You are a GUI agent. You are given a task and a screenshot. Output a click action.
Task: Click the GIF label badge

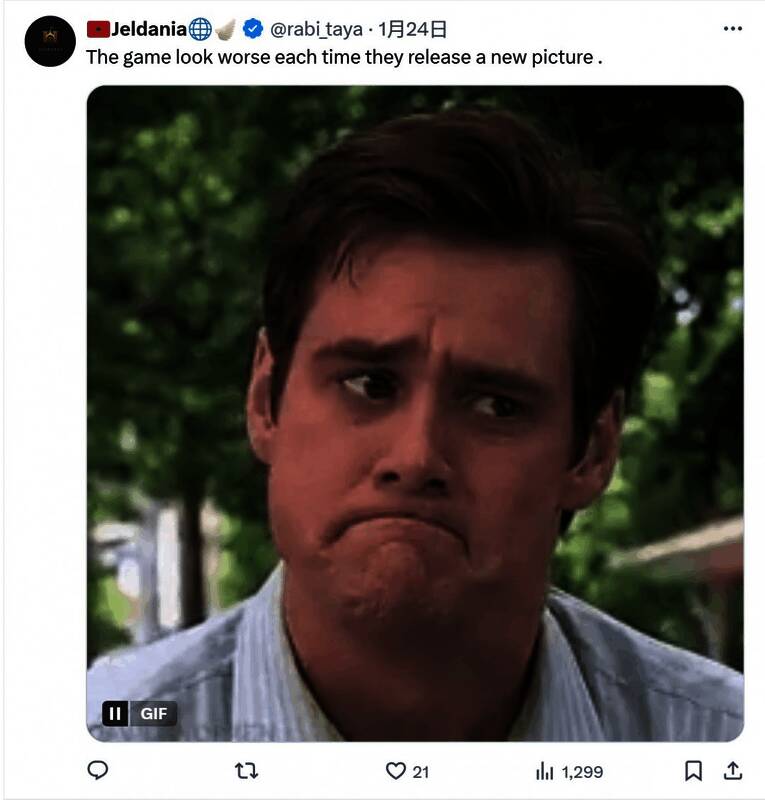click(x=154, y=713)
